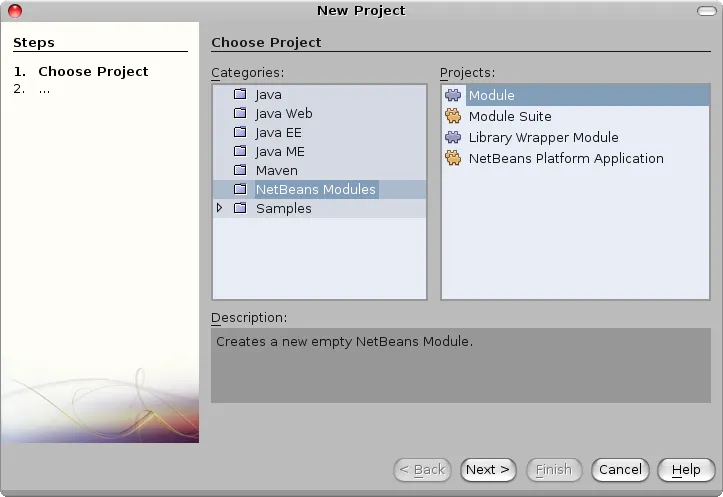This screenshot has height=497, width=723.
Task: Click the disabled < Back button
Action: [422, 469]
